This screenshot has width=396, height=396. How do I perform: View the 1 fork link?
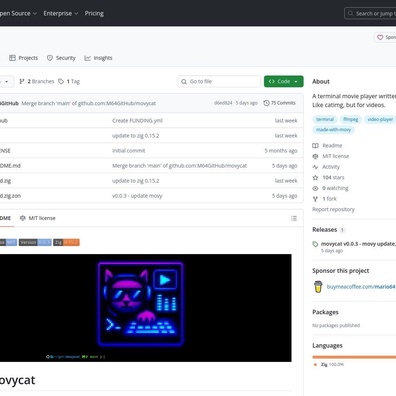pyautogui.click(x=330, y=199)
